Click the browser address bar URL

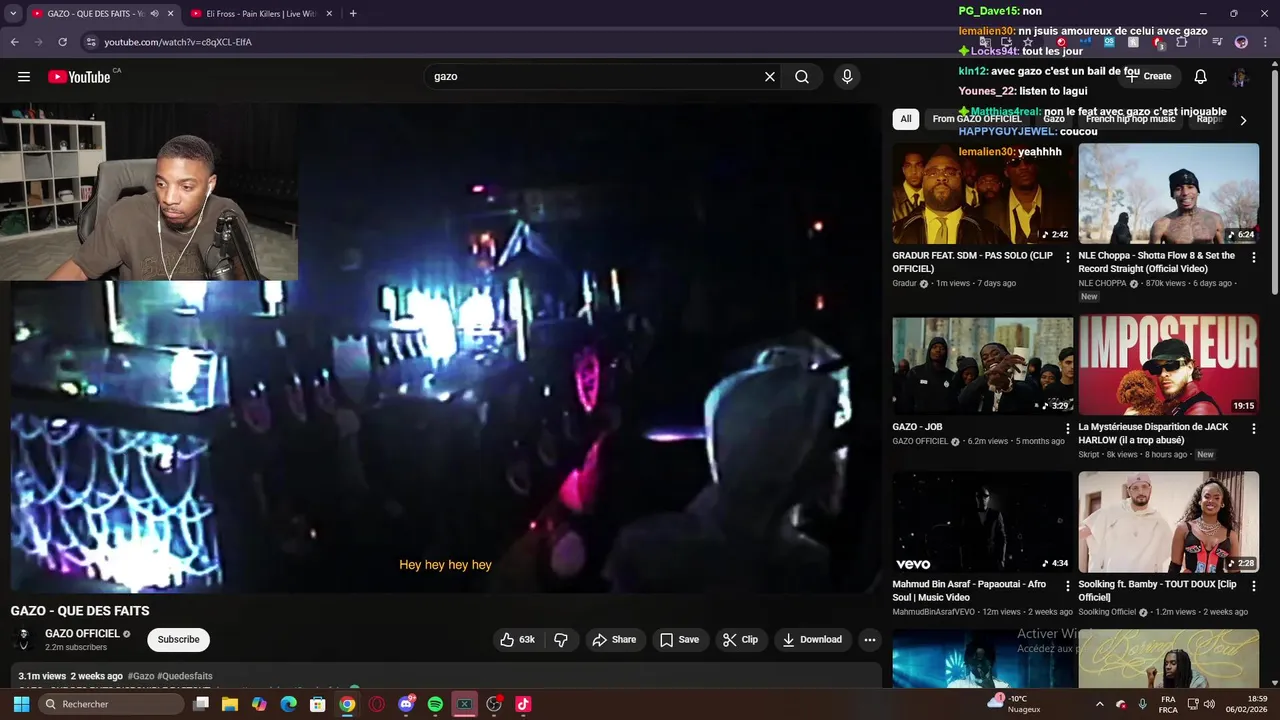click(178, 42)
